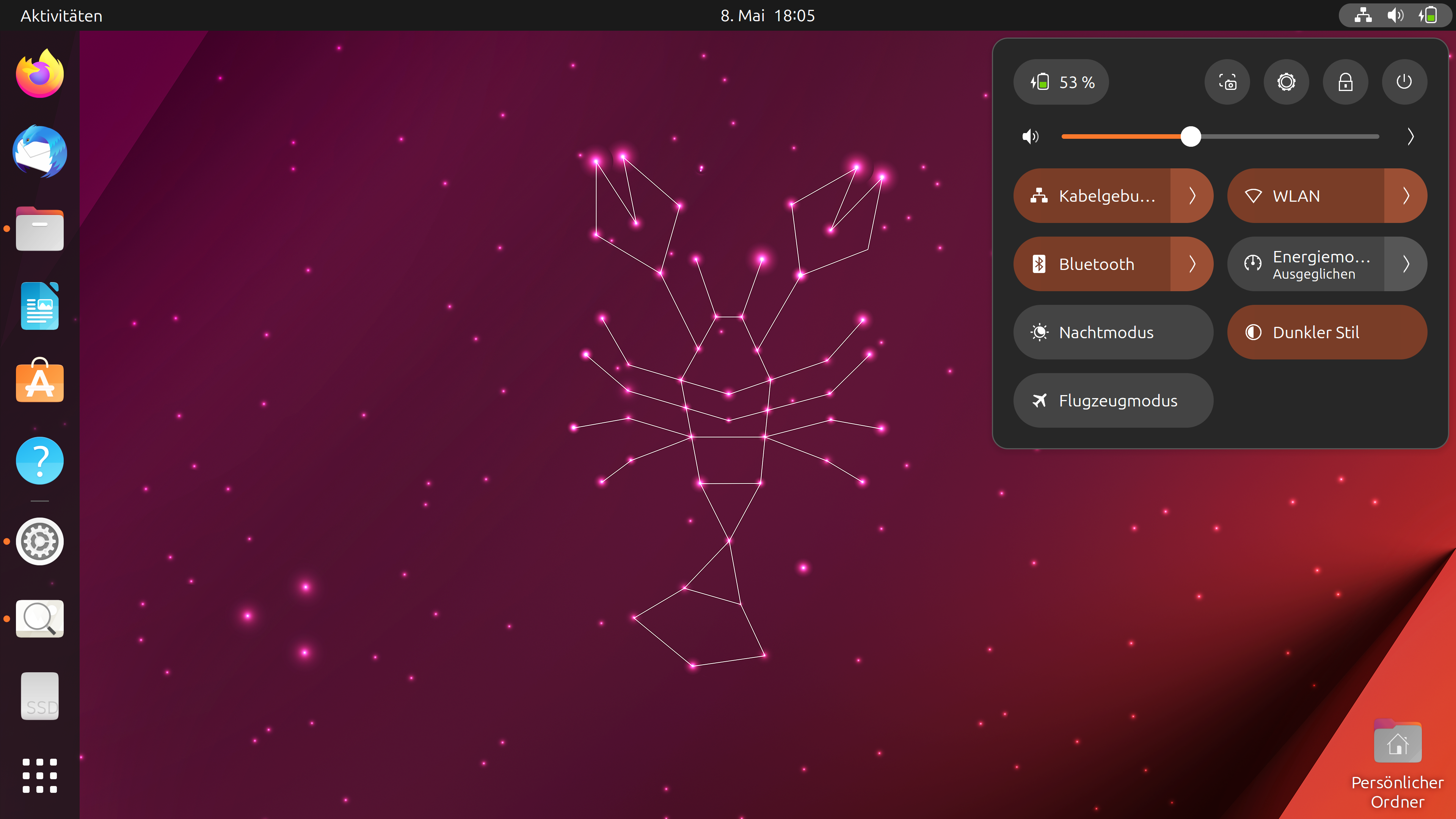Mute sound via the speaker icon beside the slider
Viewport: 1456px width, 819px height.
tap(1031, 137)
